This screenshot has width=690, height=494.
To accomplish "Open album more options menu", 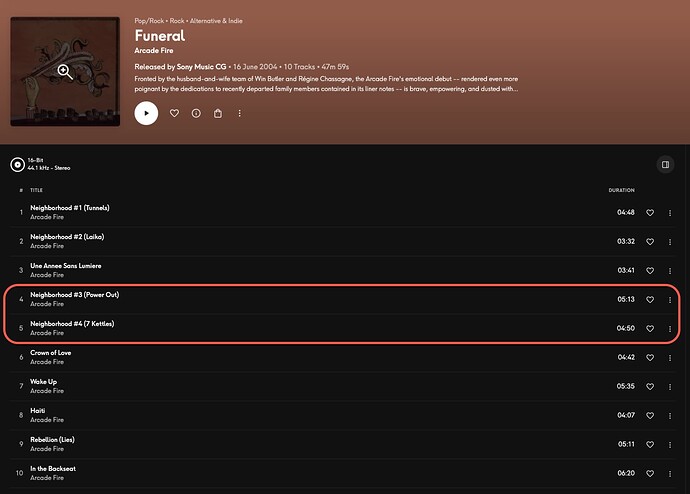I will click(x=239, y=113).
